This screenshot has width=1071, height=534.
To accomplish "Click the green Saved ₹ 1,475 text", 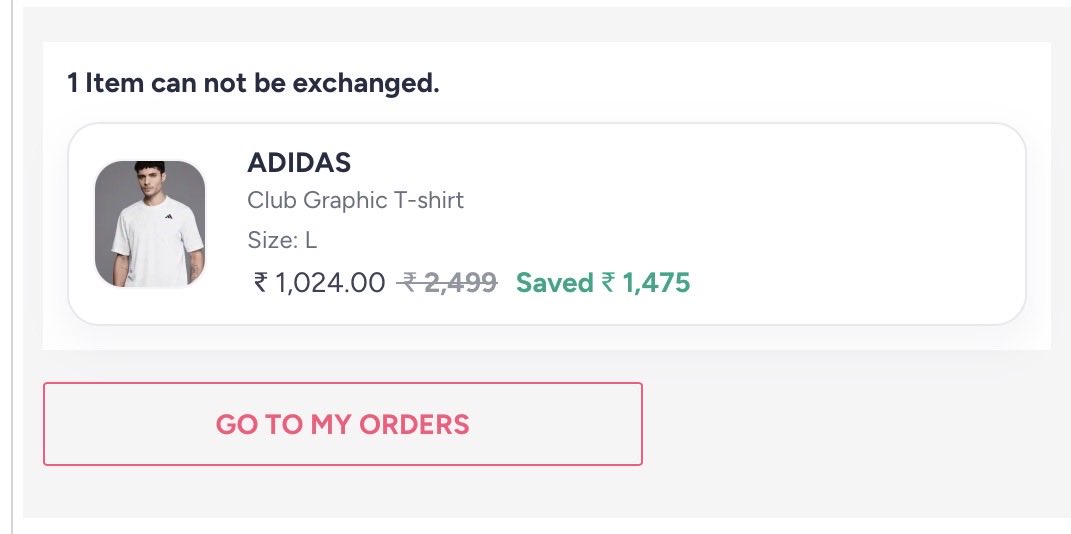I will (602, 283).
